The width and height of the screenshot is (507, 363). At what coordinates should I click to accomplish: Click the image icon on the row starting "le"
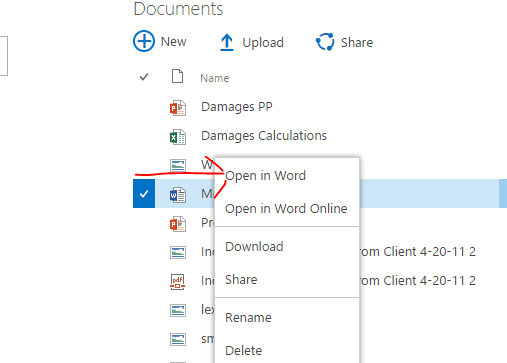(x=178, y=311)
